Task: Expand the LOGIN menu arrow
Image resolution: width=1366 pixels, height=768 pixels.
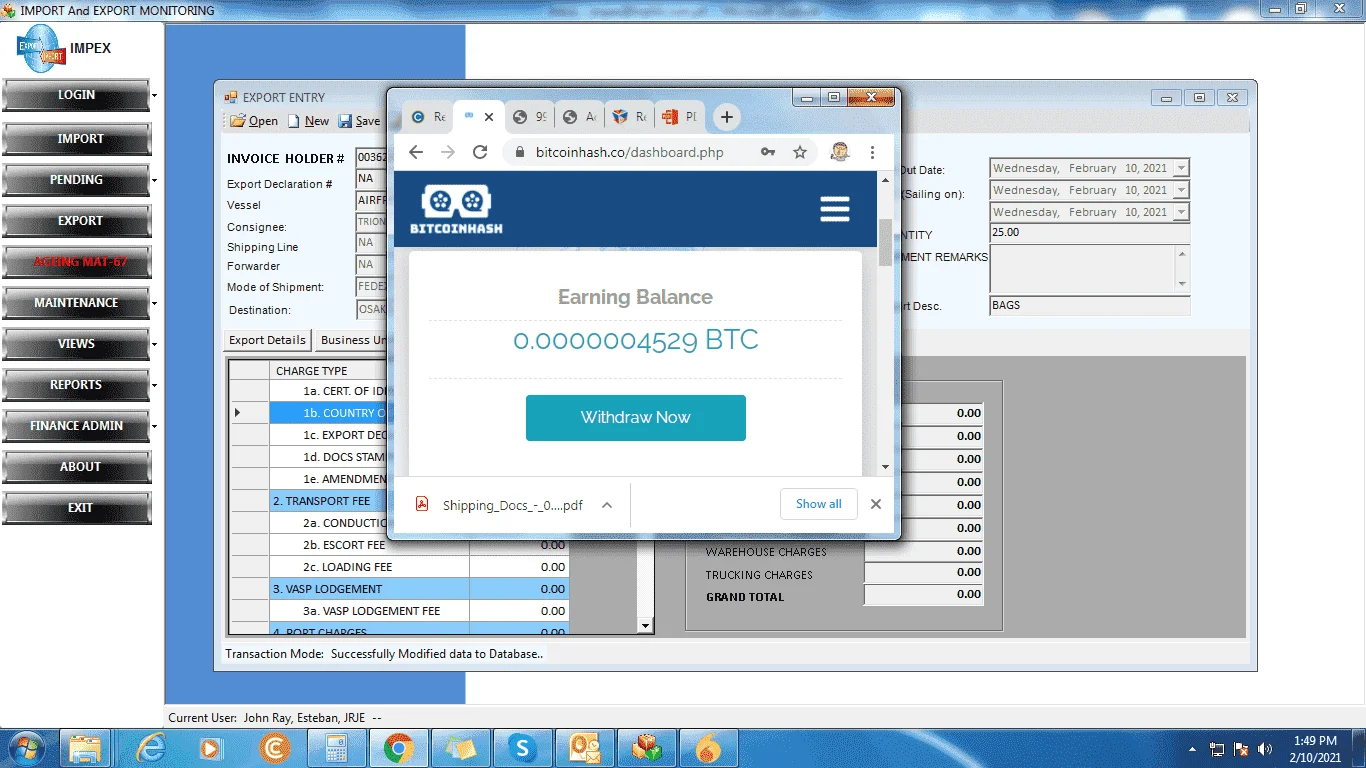Action: (155, 96)
